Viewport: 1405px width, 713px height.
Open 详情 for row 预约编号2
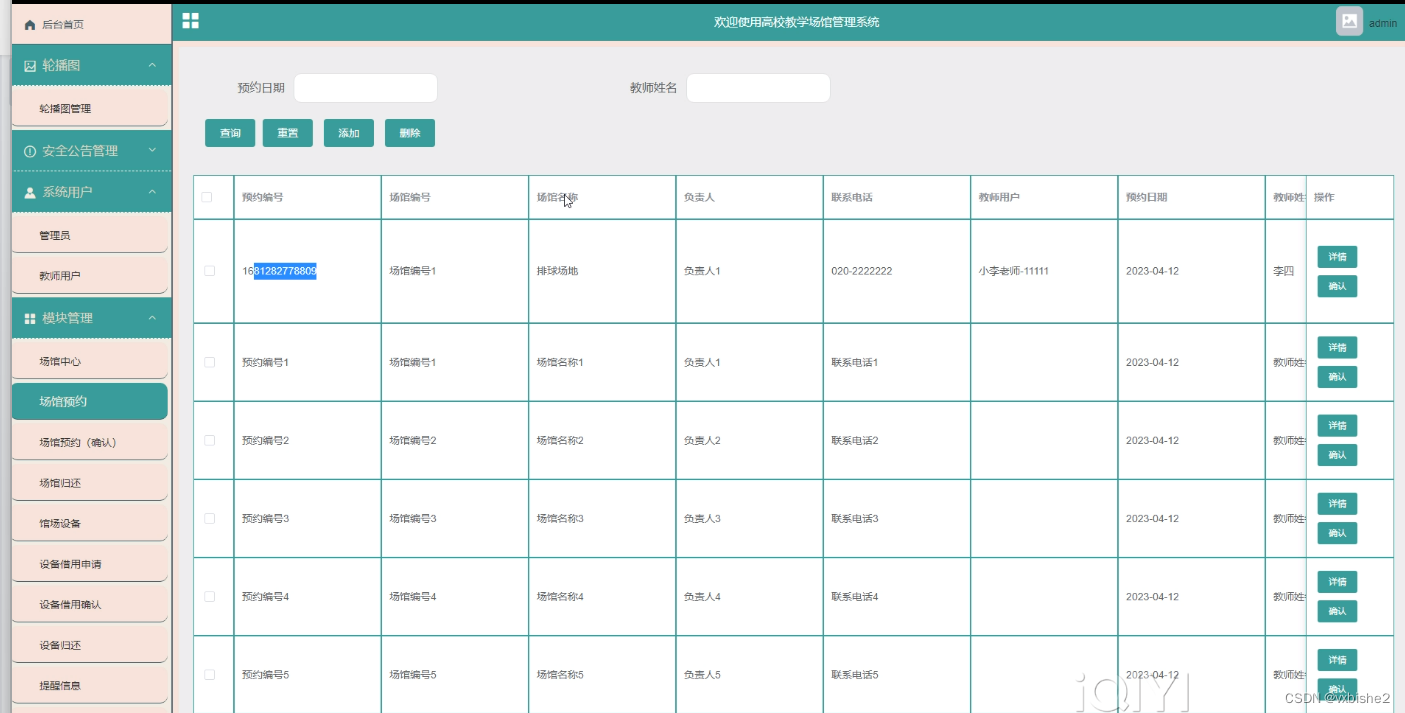pyautogui.click(x=1337, y=426)
